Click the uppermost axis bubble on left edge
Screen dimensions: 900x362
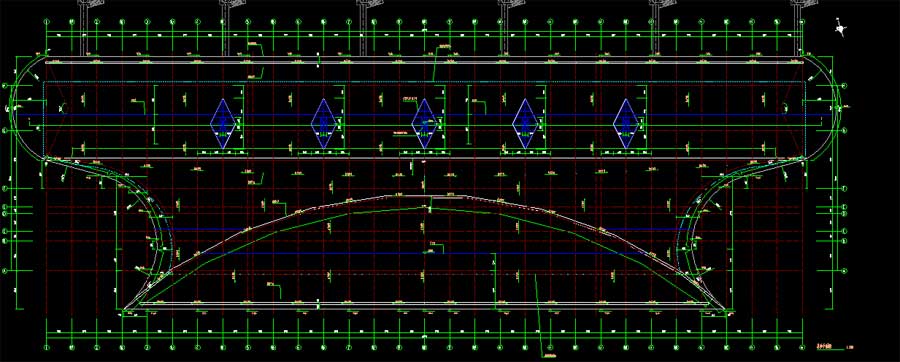tap(5, 85)
